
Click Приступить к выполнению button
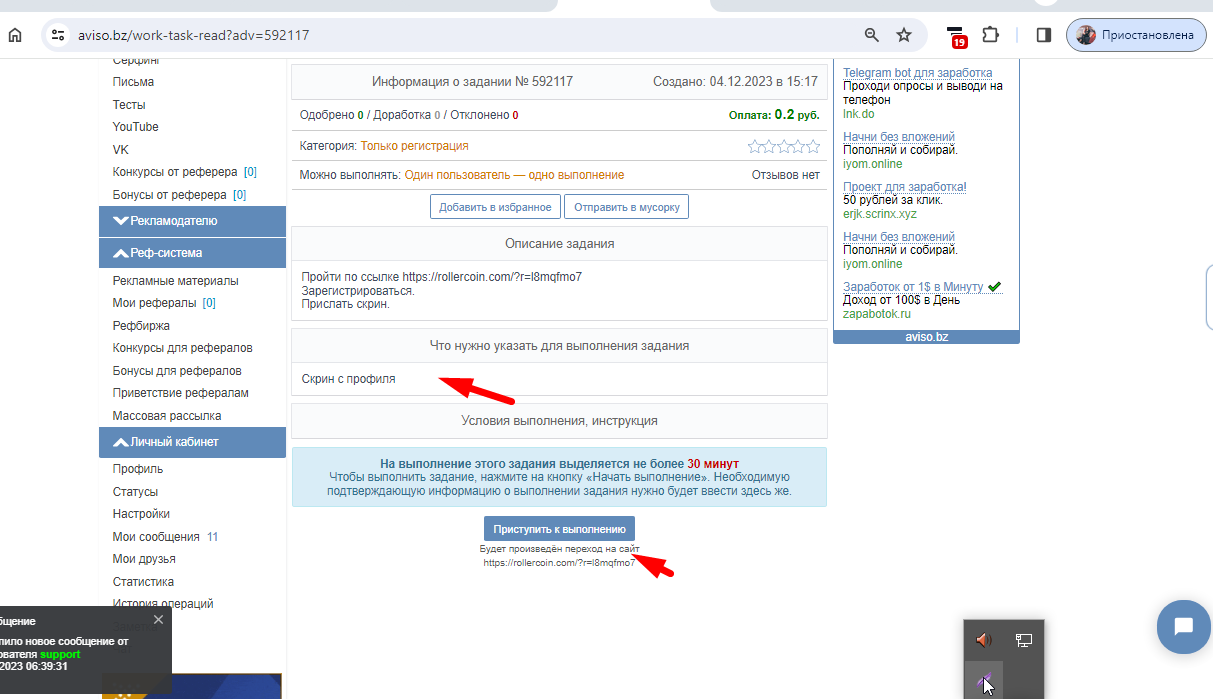559,529
